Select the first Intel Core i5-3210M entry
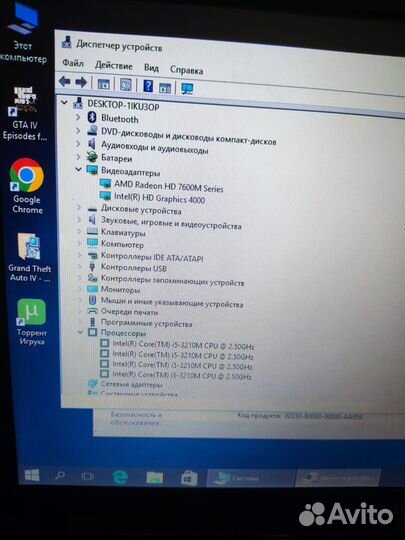This screenshot has width=405, height=540. click(x=183, y=344)
